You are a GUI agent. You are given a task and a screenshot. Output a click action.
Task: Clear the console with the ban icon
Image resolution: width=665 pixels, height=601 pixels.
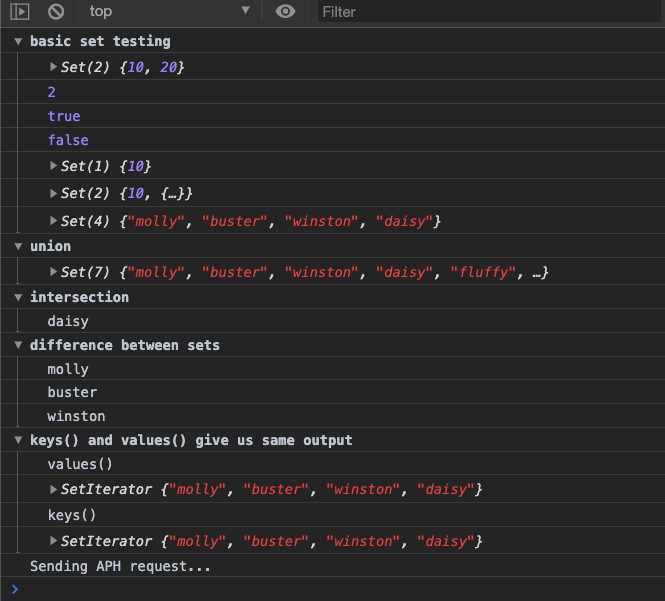(x=56, y=11)
